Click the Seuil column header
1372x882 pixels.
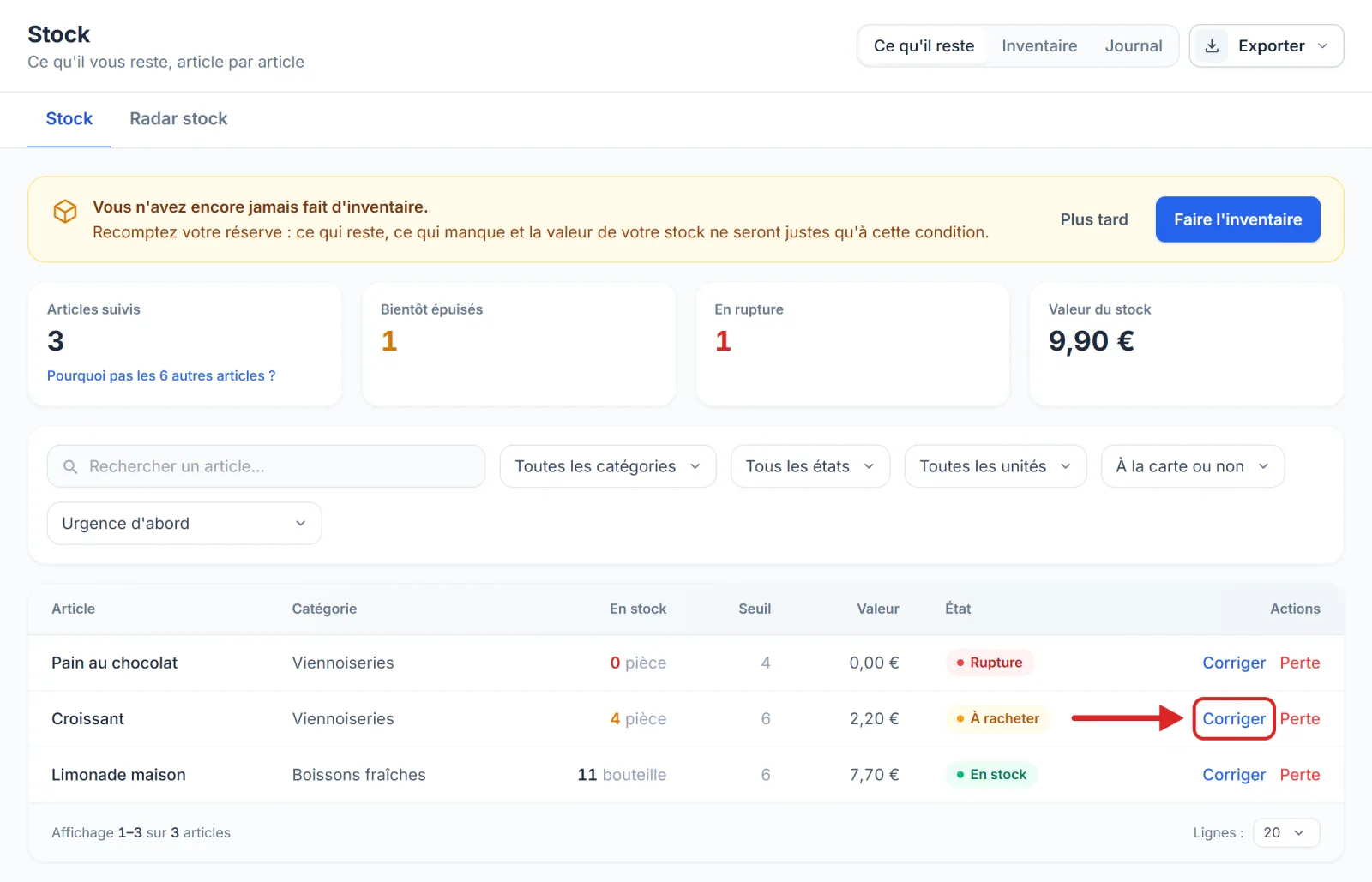point(755,609)
